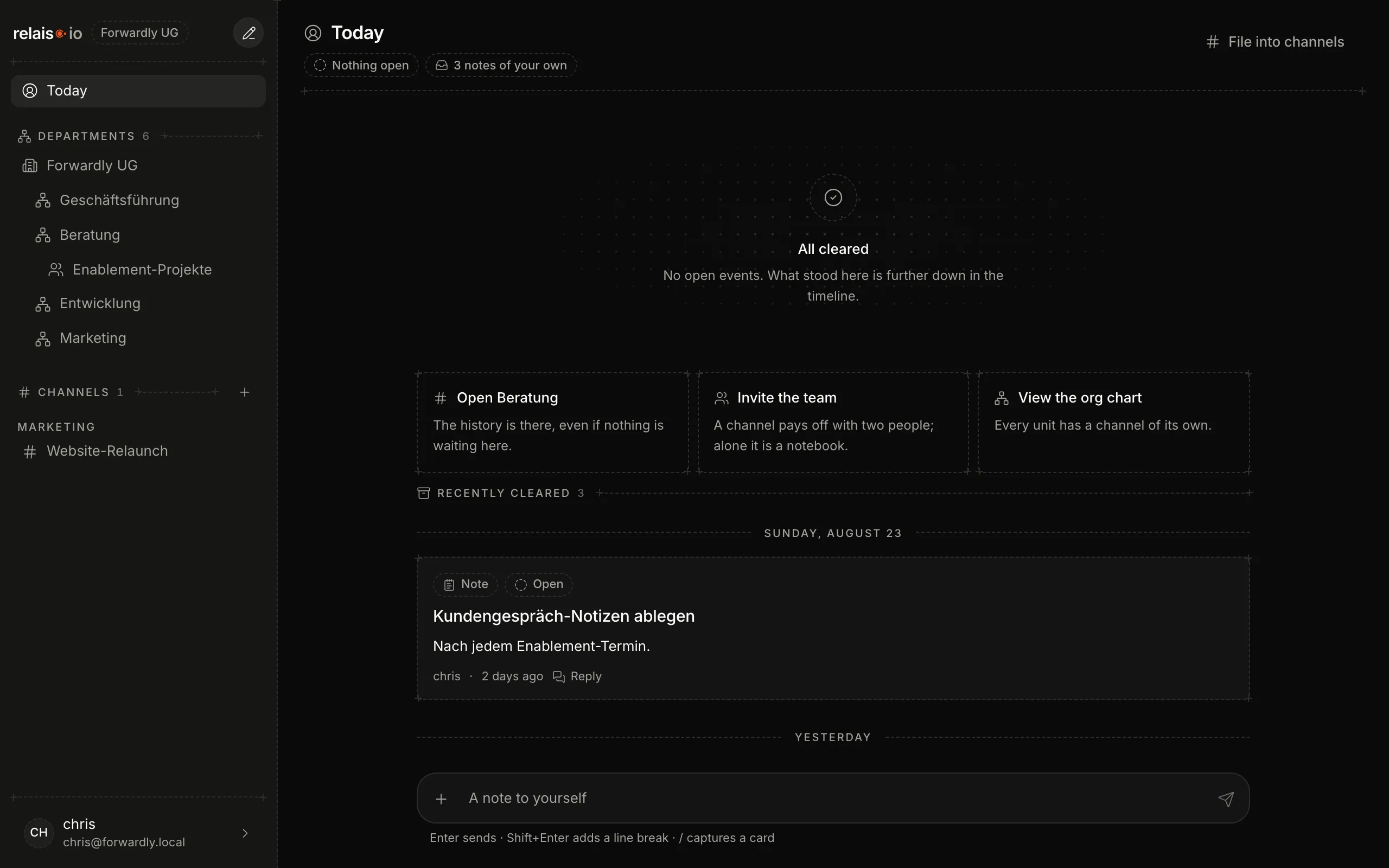Click the Nothing open filter chip
The height and width of the screenshot is (868, 1389).
point(361,66)
